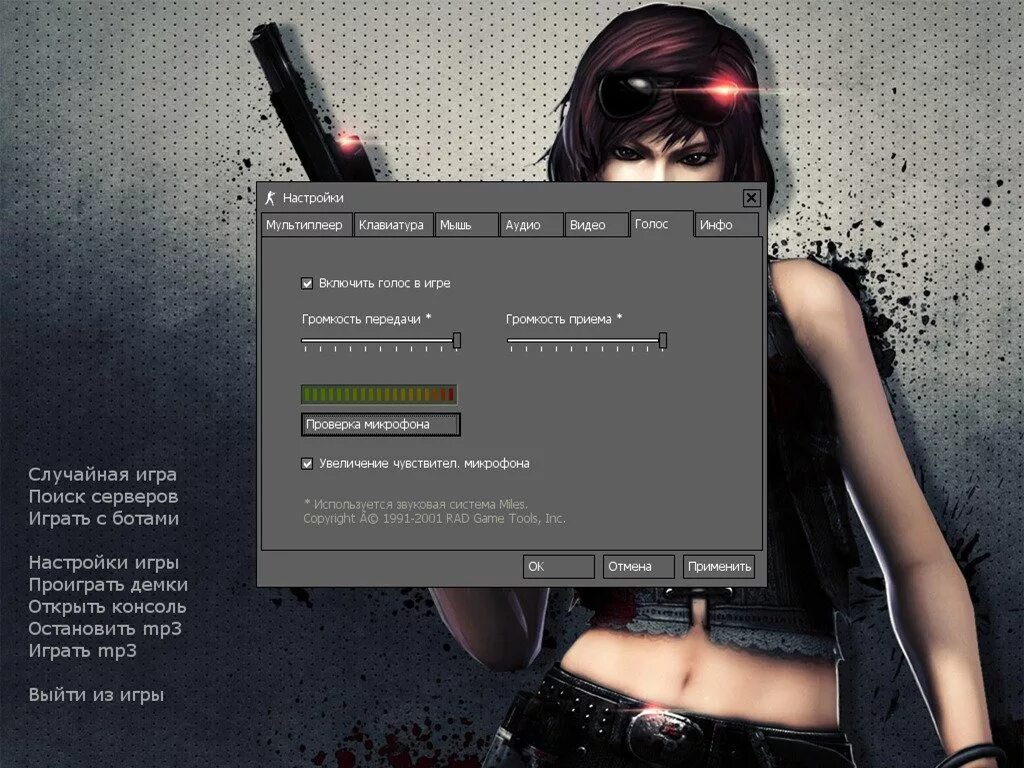Click the Counter-Strike icon in title bar
The height and width of the screenshot is (768, 1024).
270,197
